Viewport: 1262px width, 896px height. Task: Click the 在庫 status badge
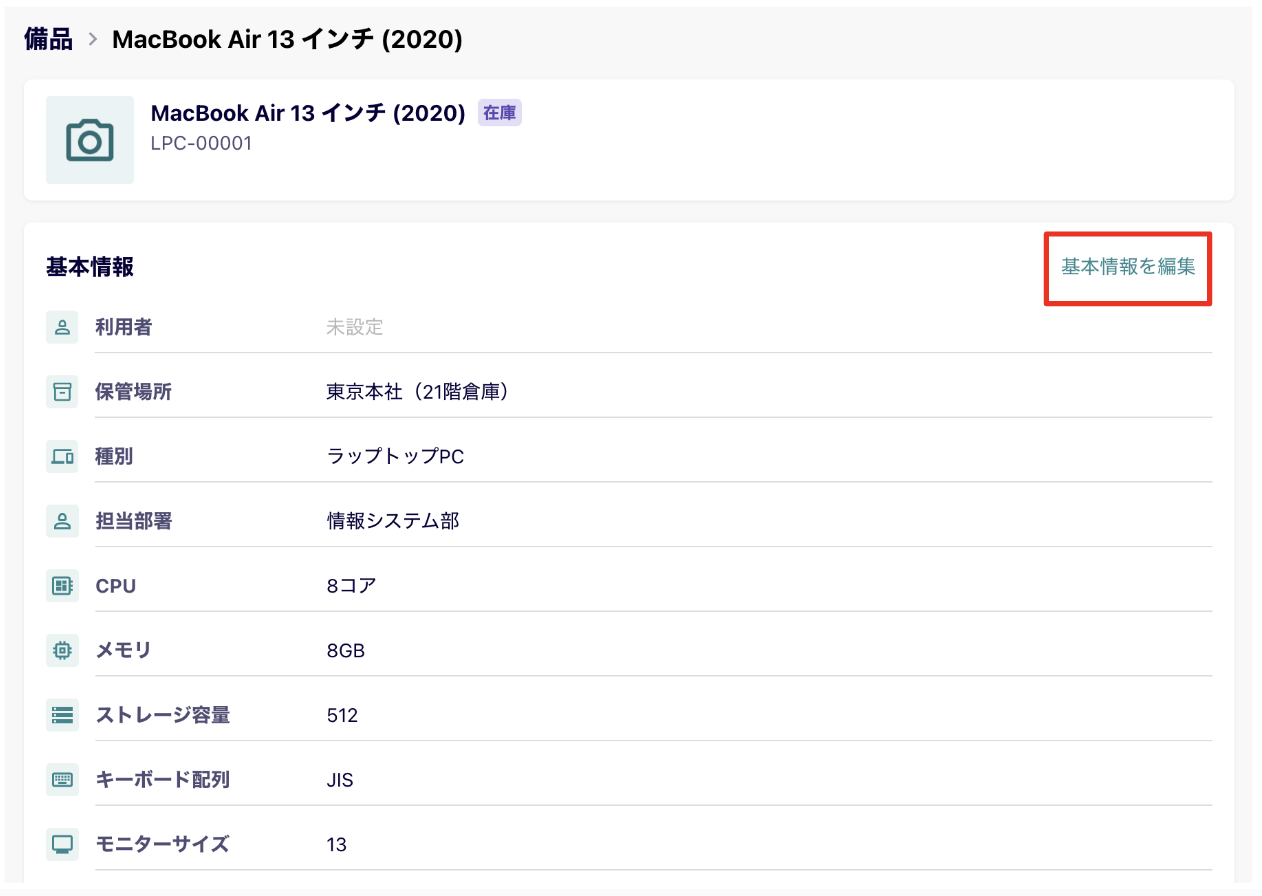[x=500, y=113]
